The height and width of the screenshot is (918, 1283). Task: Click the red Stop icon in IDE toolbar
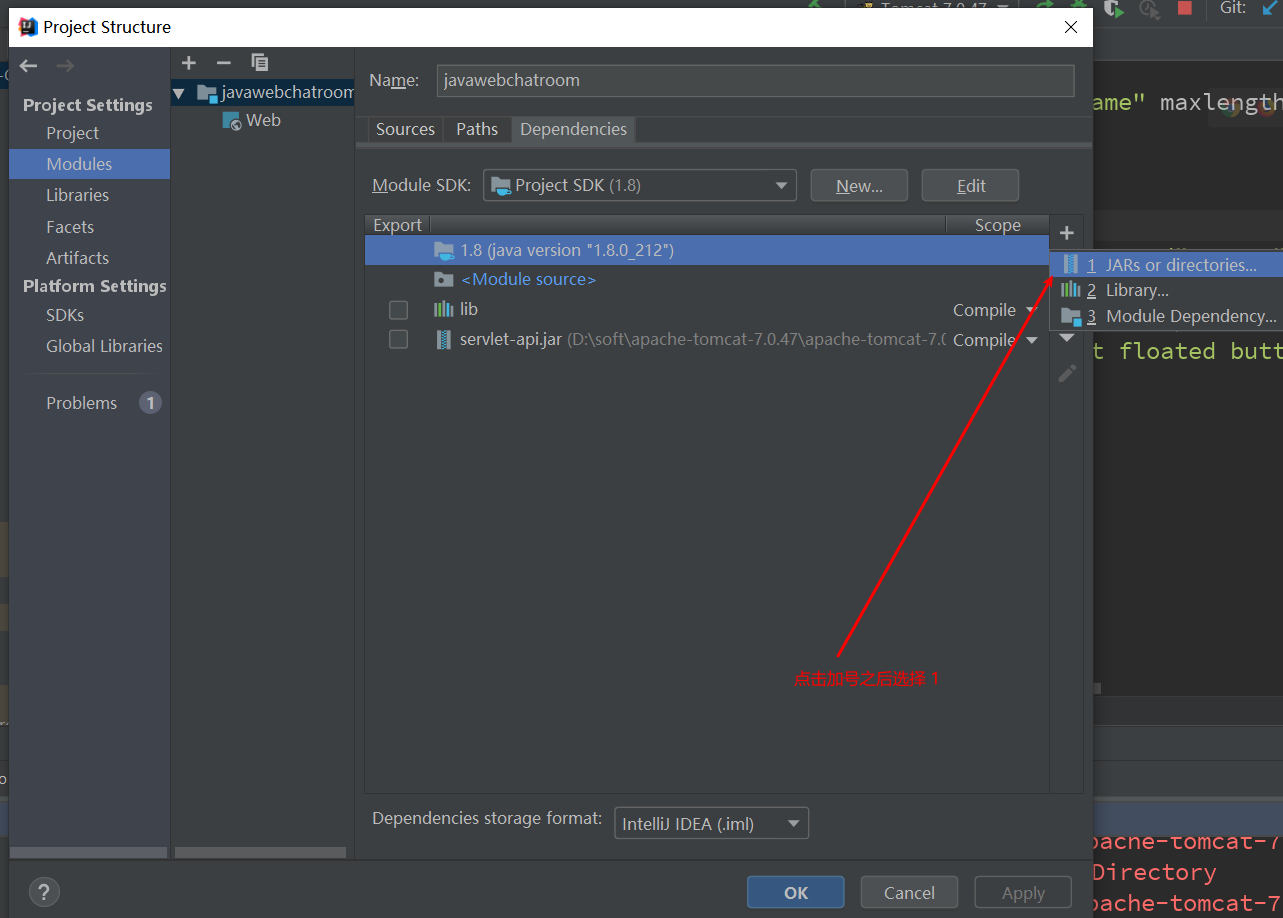pos(1185,8)
